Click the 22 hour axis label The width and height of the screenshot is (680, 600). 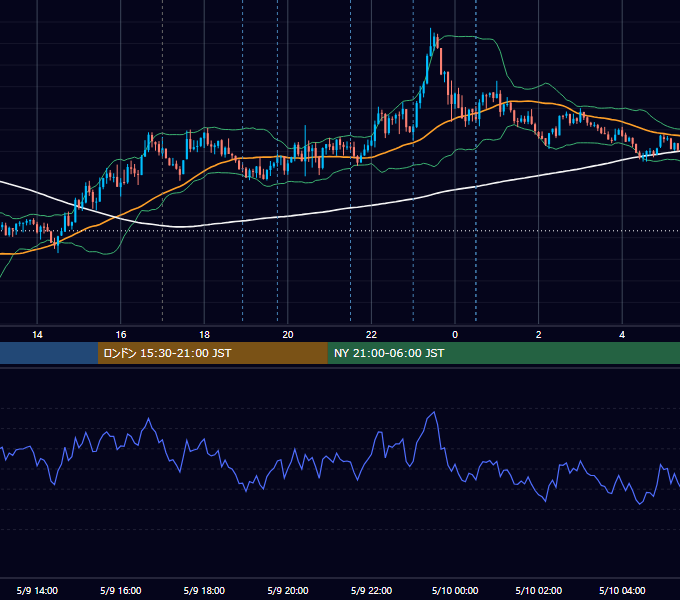[371, 335]
